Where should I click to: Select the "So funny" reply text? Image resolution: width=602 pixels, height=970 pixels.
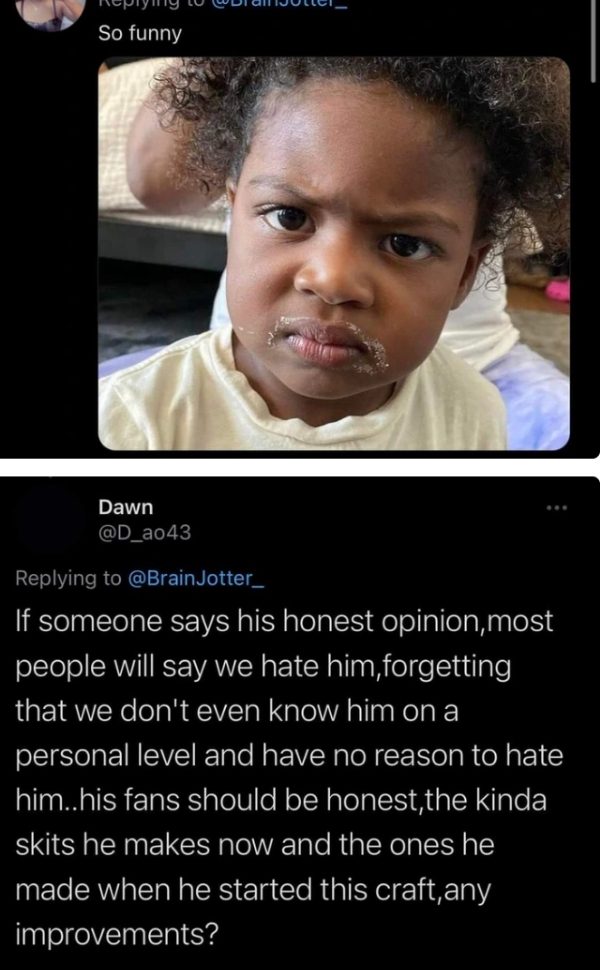pyautogui.click(x=140, y=33)
